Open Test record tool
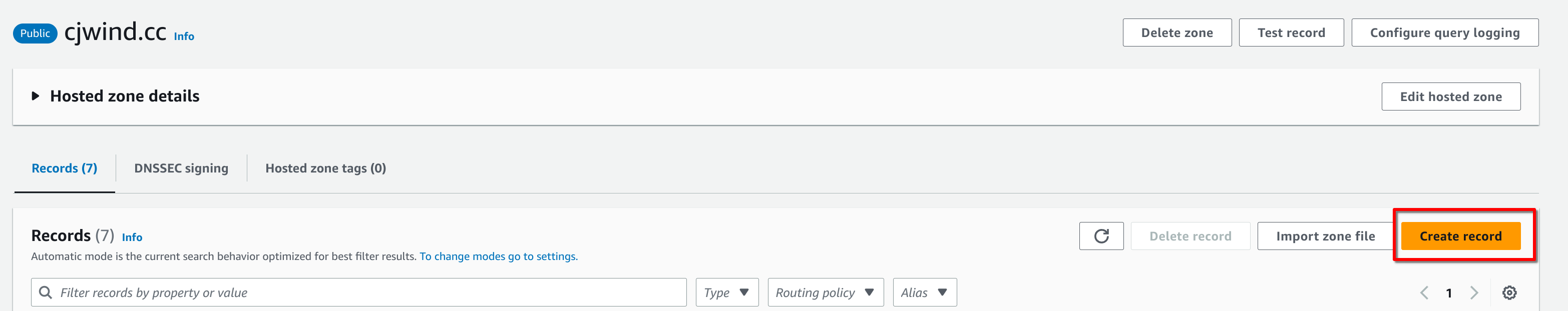This screenshot has width=1568, height=311. click(x=1291, y=33)
